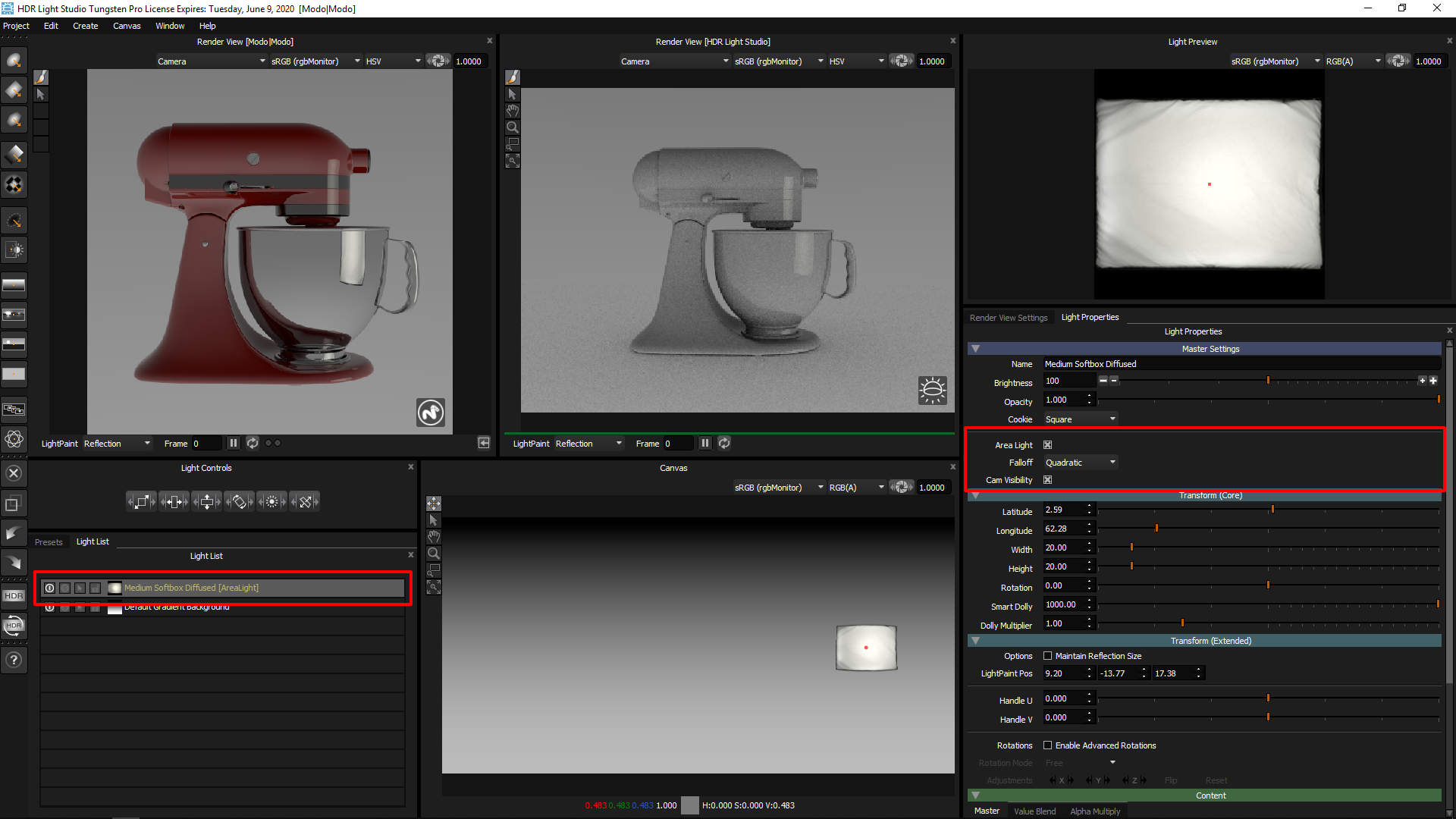1456x819 pixels.
Task: Add a hexagonal light from toolbar
Action: click(14, 120)
